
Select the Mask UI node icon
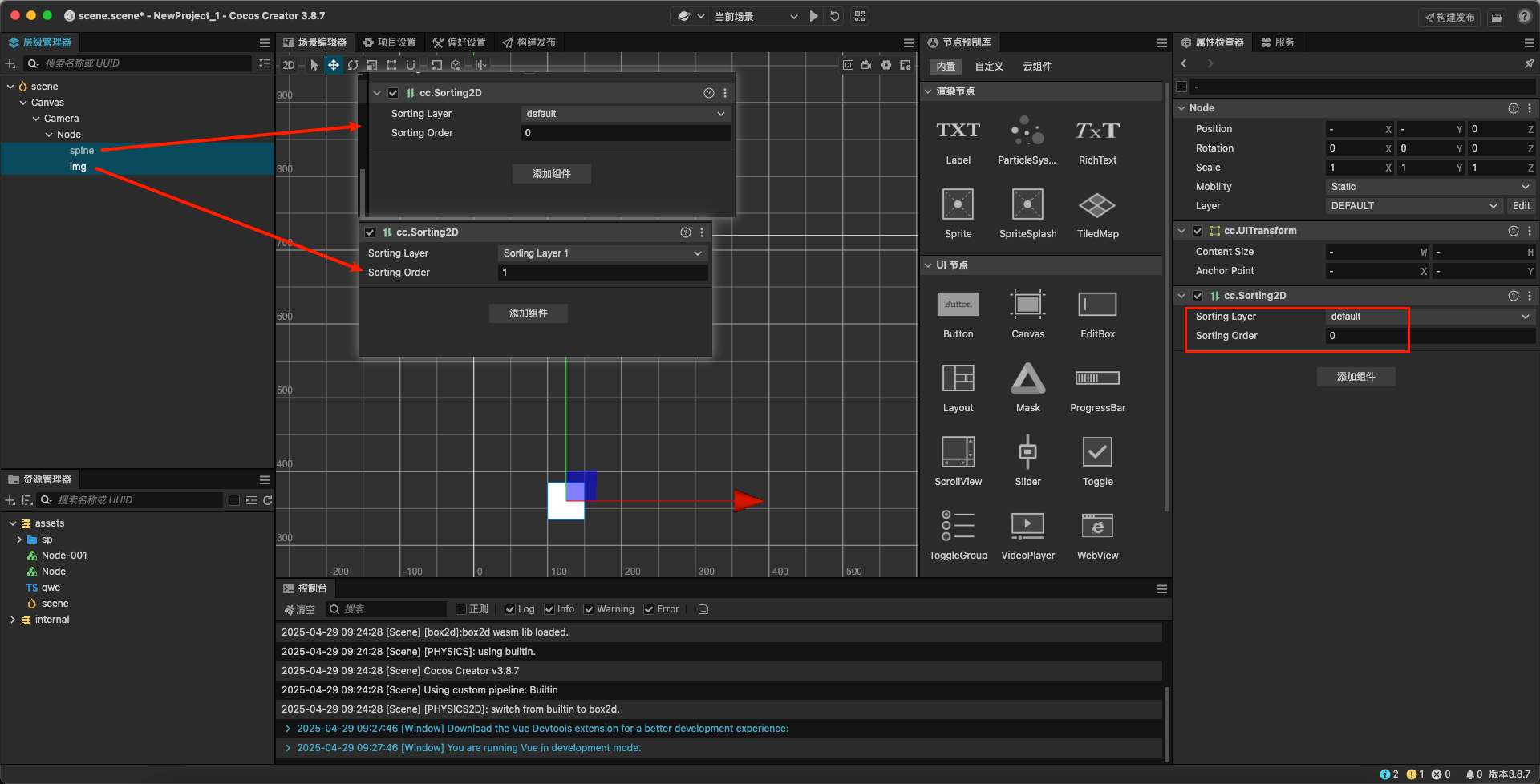[1027, 378]
